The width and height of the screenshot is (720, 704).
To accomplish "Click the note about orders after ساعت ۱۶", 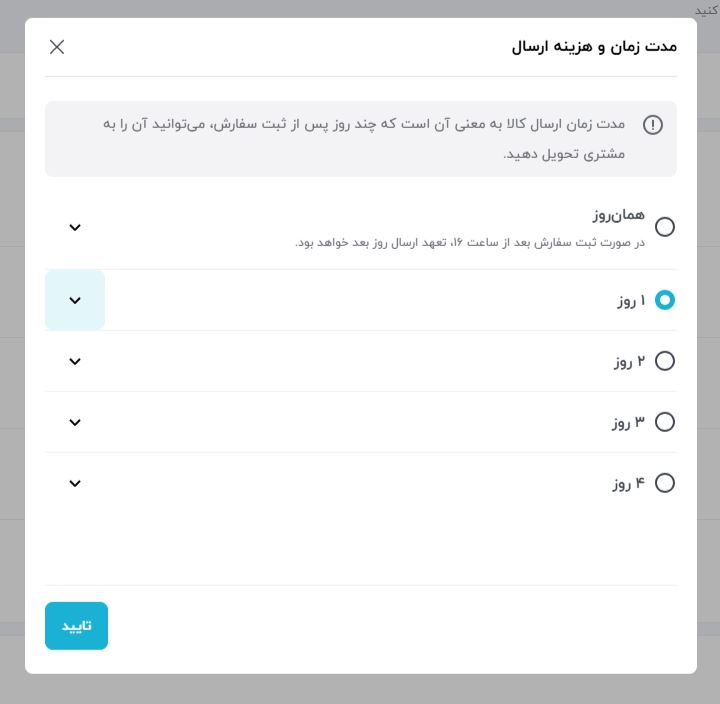I will coord(470,242).
